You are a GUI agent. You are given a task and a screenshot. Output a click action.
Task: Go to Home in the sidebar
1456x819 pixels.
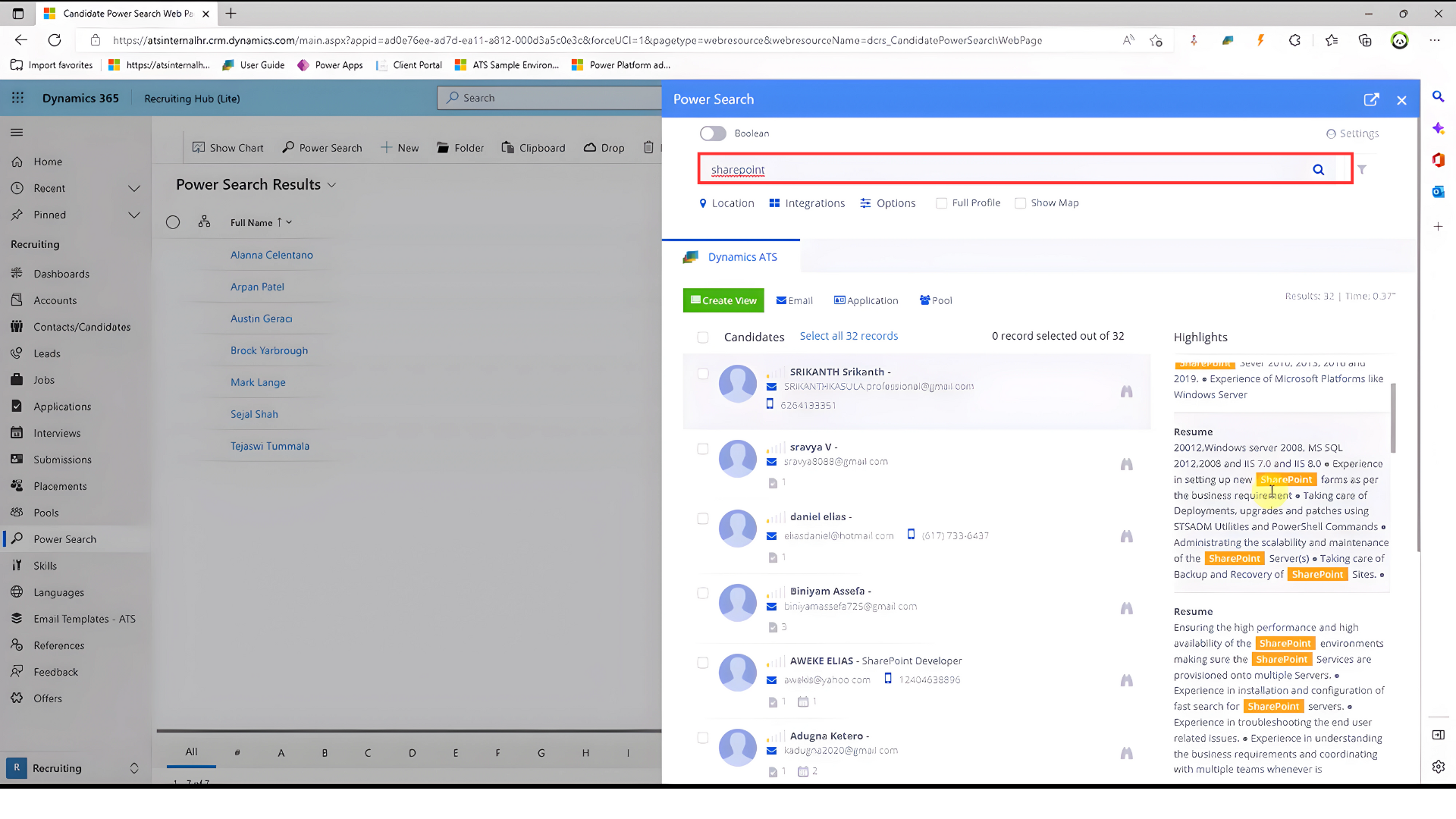48,162
